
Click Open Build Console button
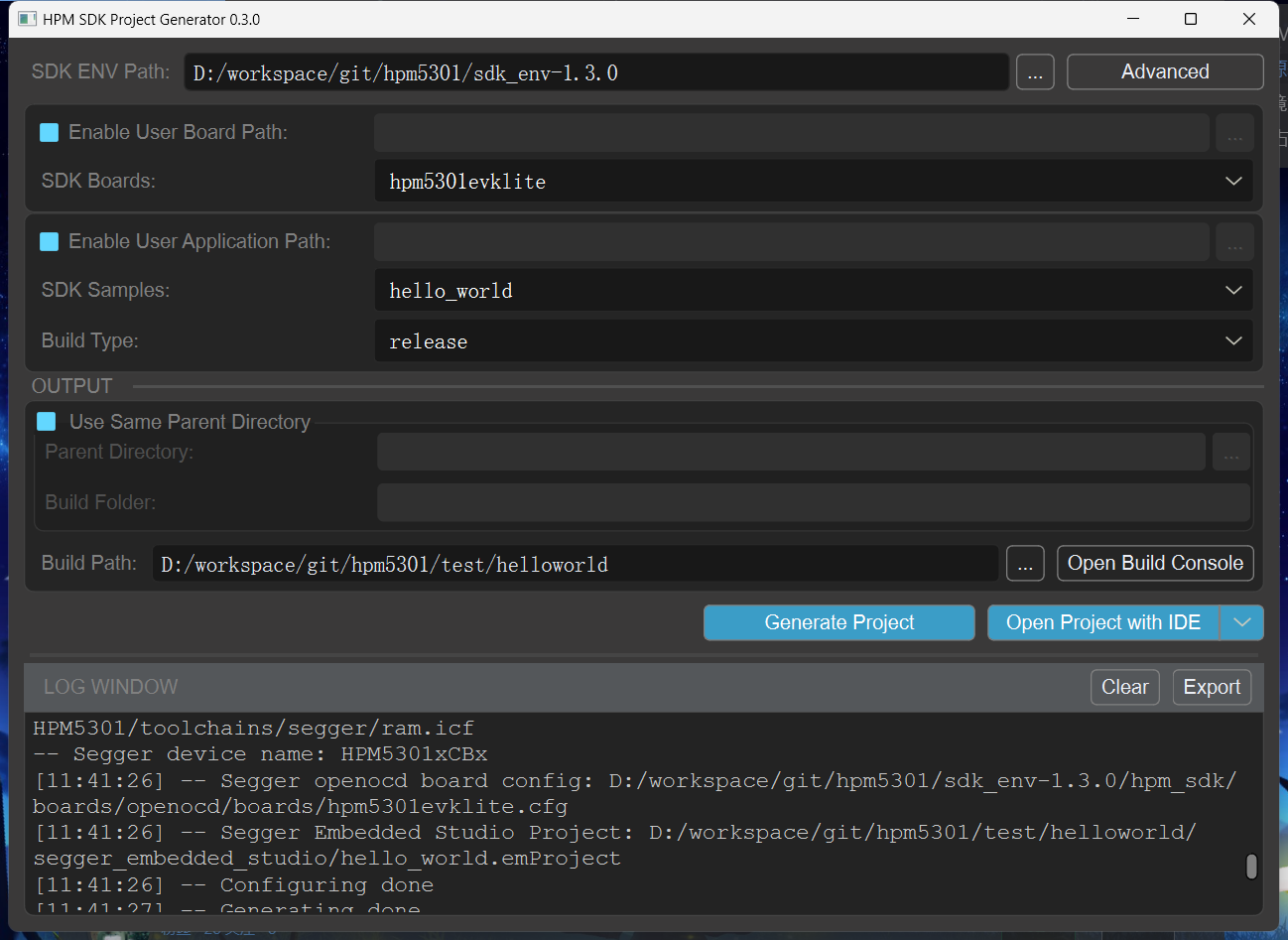(1155, 563)
